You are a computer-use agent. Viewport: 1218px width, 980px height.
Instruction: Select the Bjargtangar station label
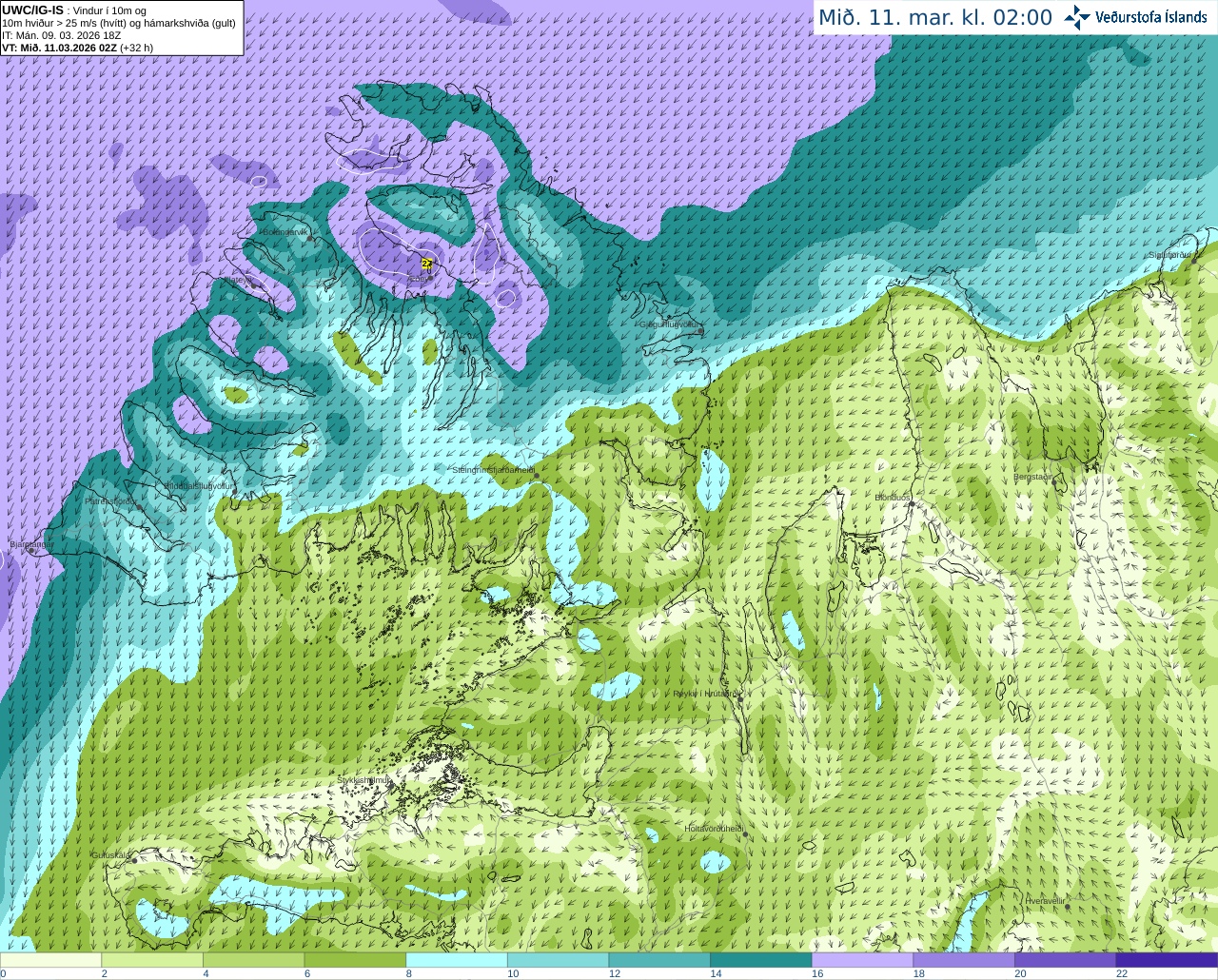(x=31, y=544)
